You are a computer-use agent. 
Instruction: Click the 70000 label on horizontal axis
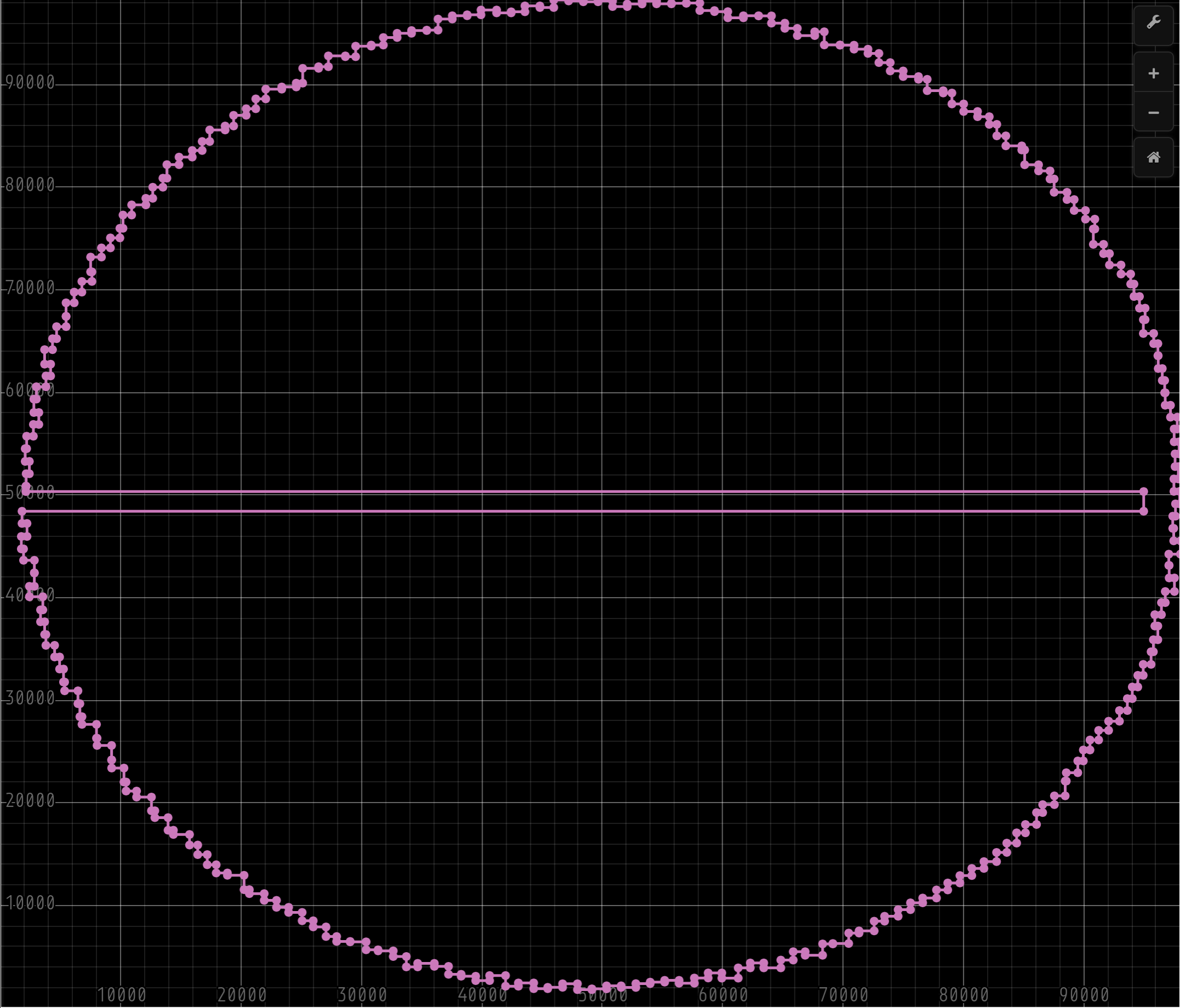click(x=844, y=995)
